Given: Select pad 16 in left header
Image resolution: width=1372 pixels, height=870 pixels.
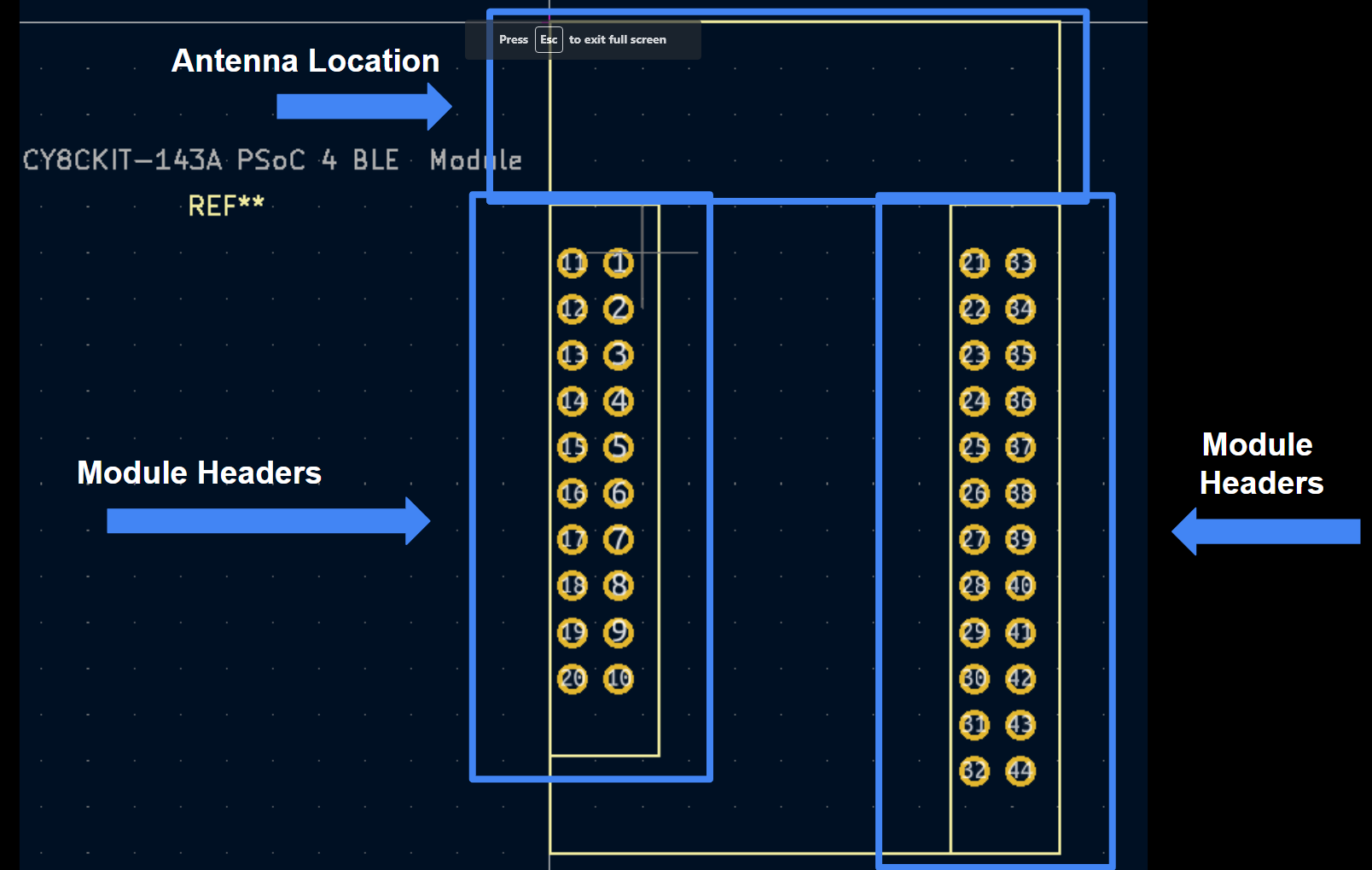Looking at the screenshot, I should pyautogui.click(x=573, y=493).
